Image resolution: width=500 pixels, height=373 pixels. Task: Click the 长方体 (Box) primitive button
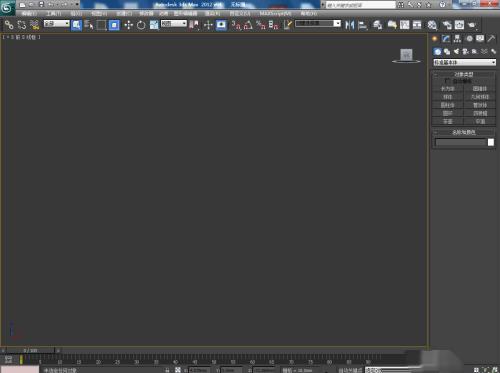click(x=448, y=89)
